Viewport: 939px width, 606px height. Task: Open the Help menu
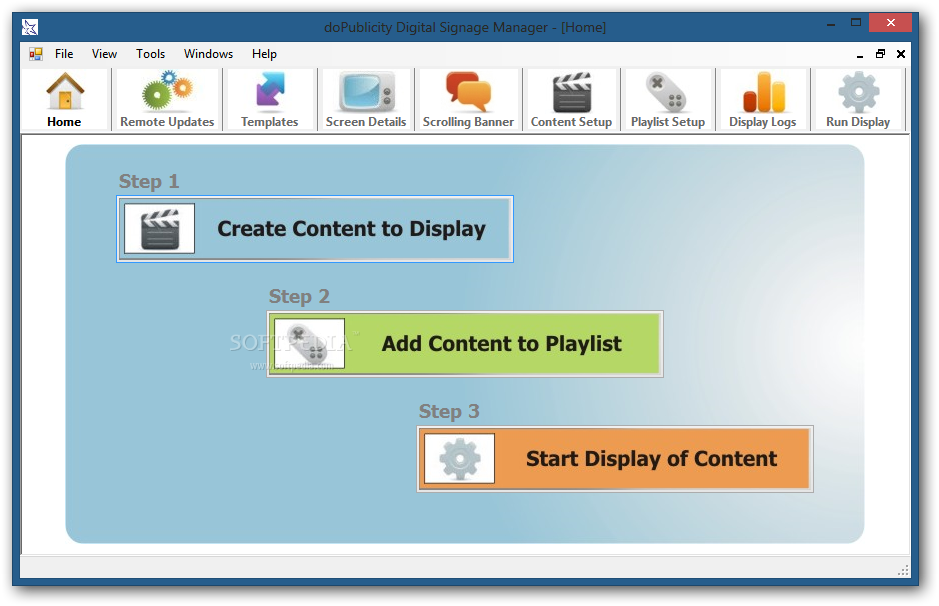(x=264, y=54)
